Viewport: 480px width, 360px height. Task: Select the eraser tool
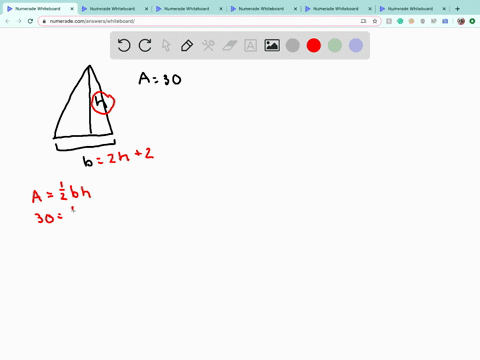[x=229, y=45]
